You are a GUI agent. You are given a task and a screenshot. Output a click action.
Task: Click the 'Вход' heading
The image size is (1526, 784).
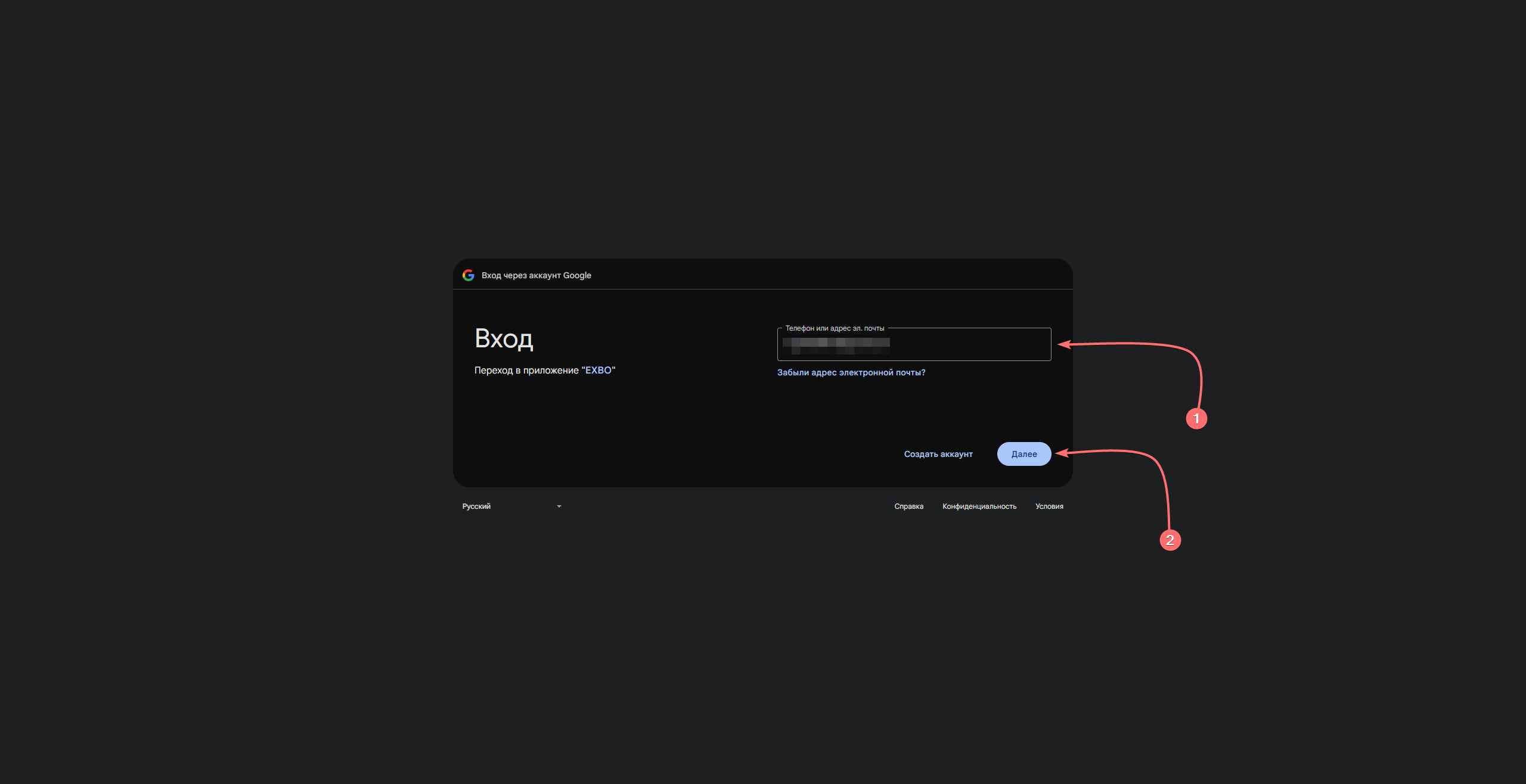[x=504, y=338]
